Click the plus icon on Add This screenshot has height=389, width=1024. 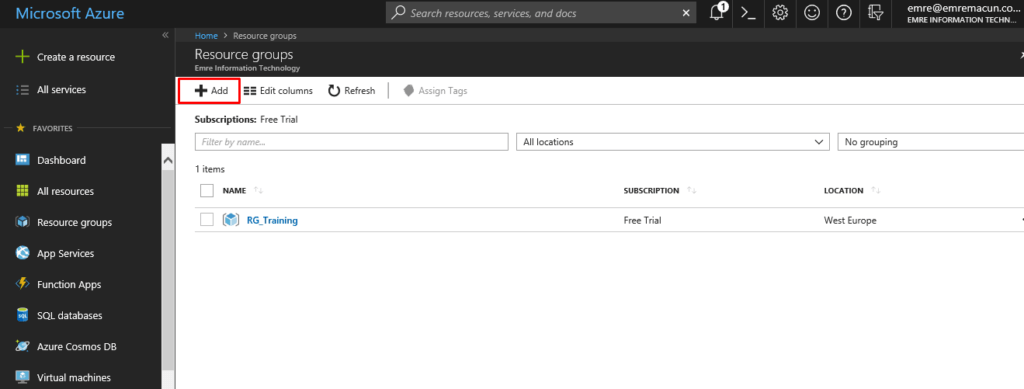201,91
